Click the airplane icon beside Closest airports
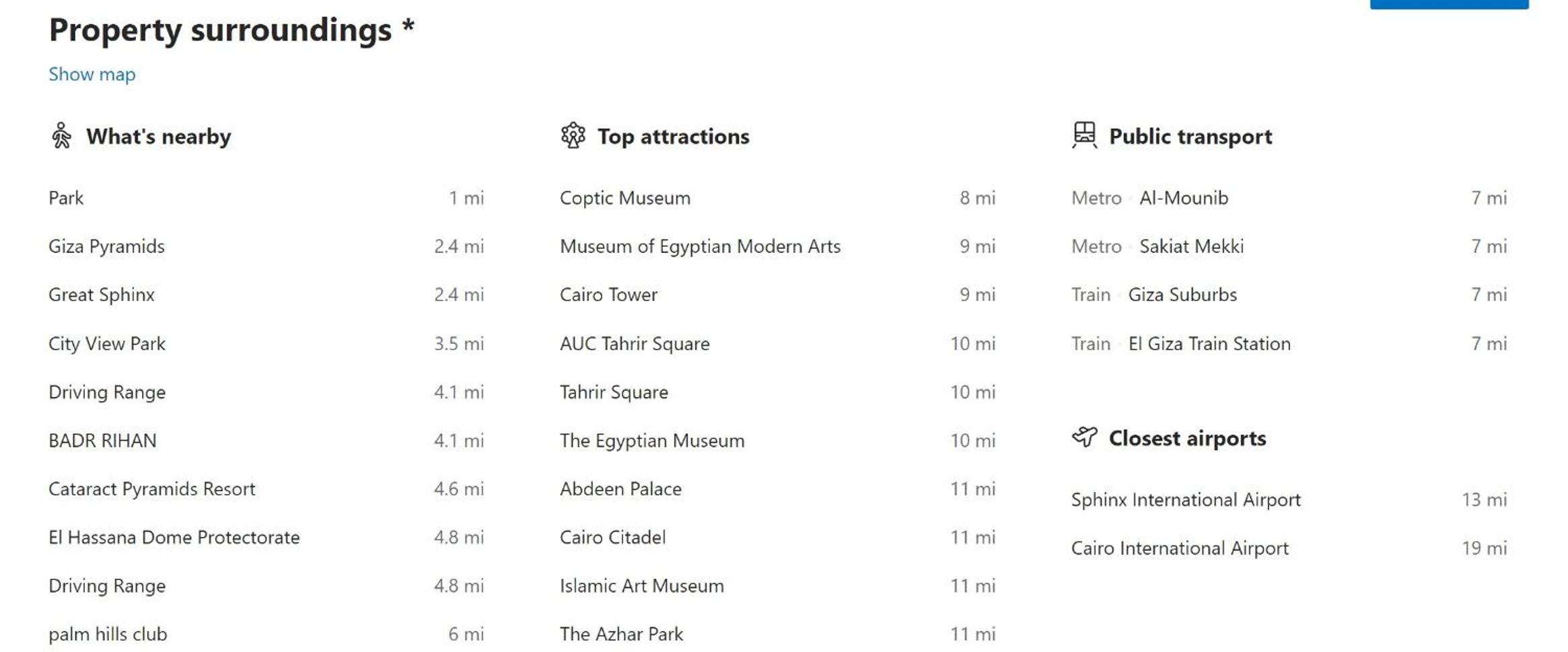This screenshot has width=1568, height=652. coord(1084,437)
